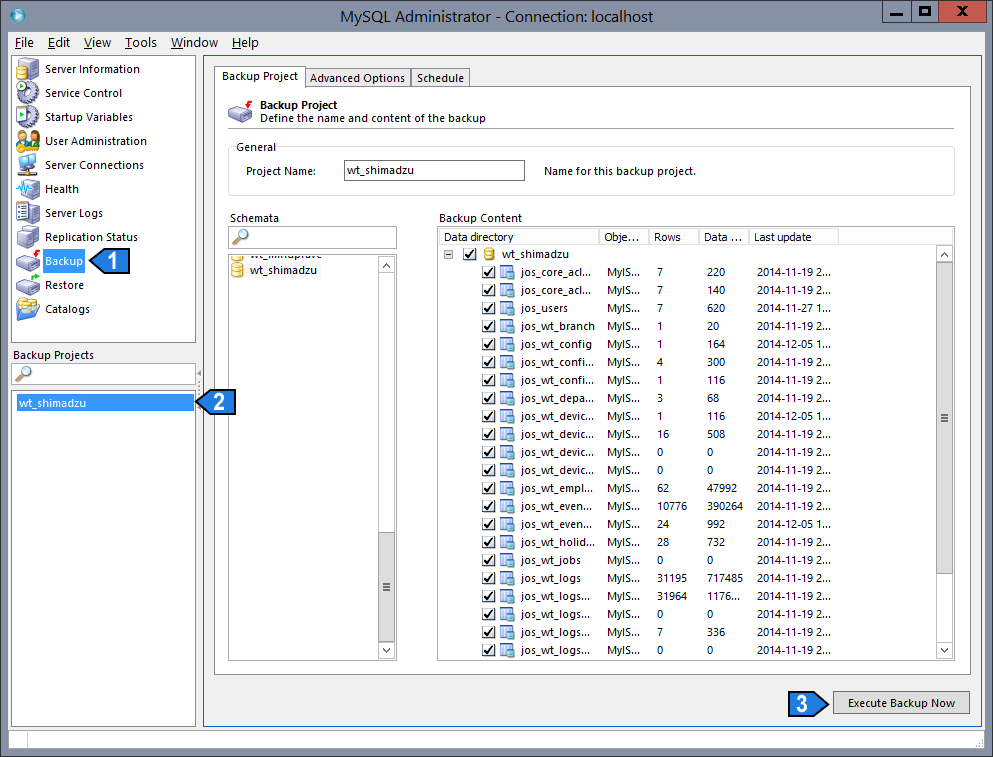
Task: Click the Server Logs icon
Action: tap(27, 213)
